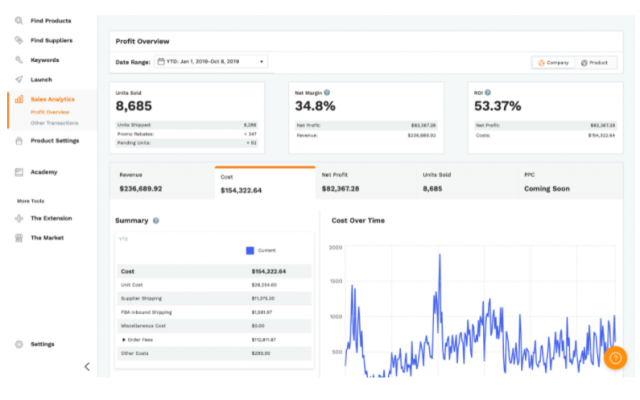640x400 pixels.
Task: Select the Net Profit tab
Action: click(366, 182)
